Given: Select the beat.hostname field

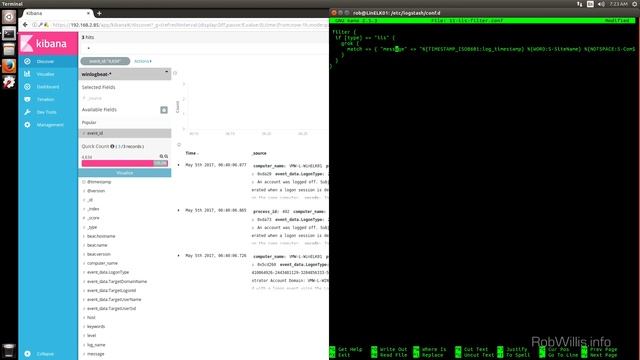Looking at the screenshot, I should pos(101,236).
